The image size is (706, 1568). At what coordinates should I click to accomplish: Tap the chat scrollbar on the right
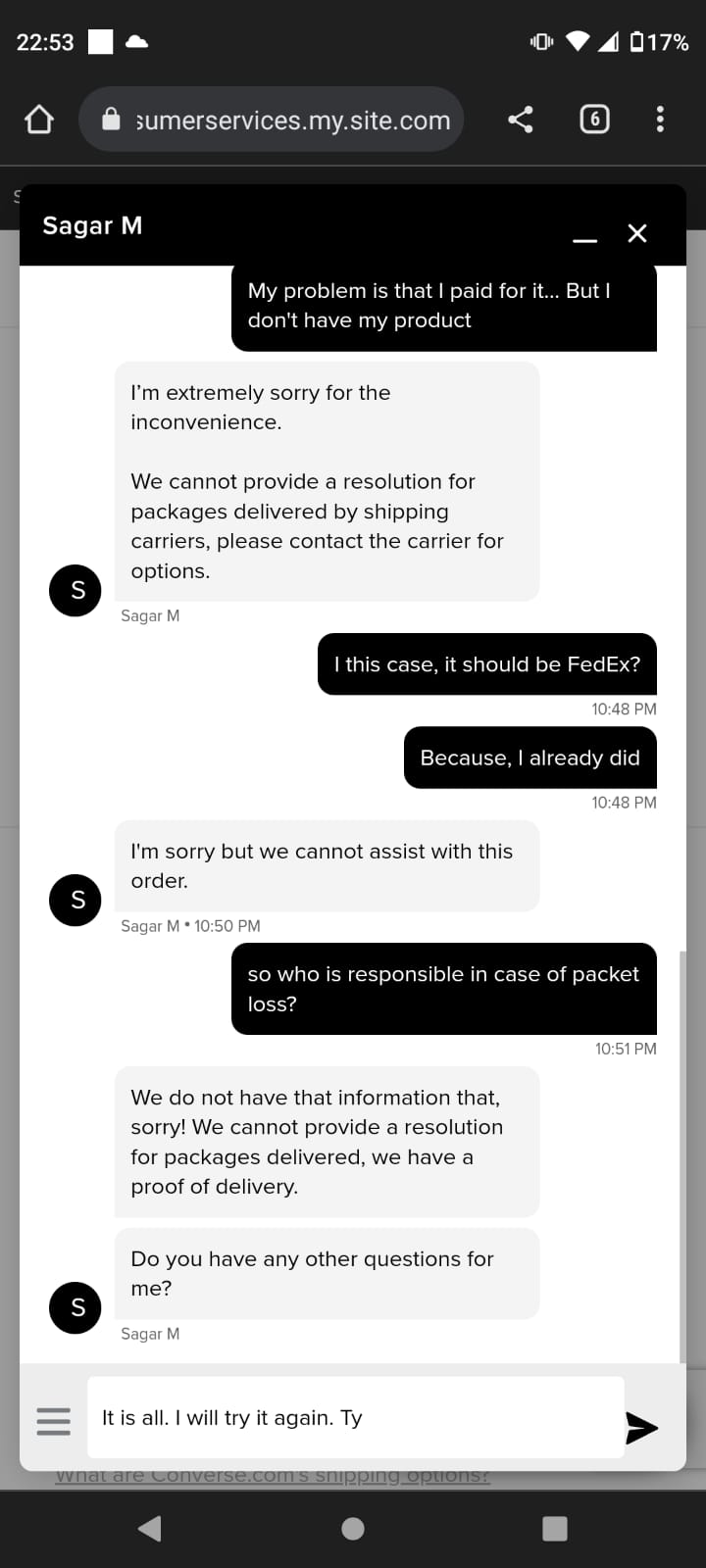coord(682,1156)
